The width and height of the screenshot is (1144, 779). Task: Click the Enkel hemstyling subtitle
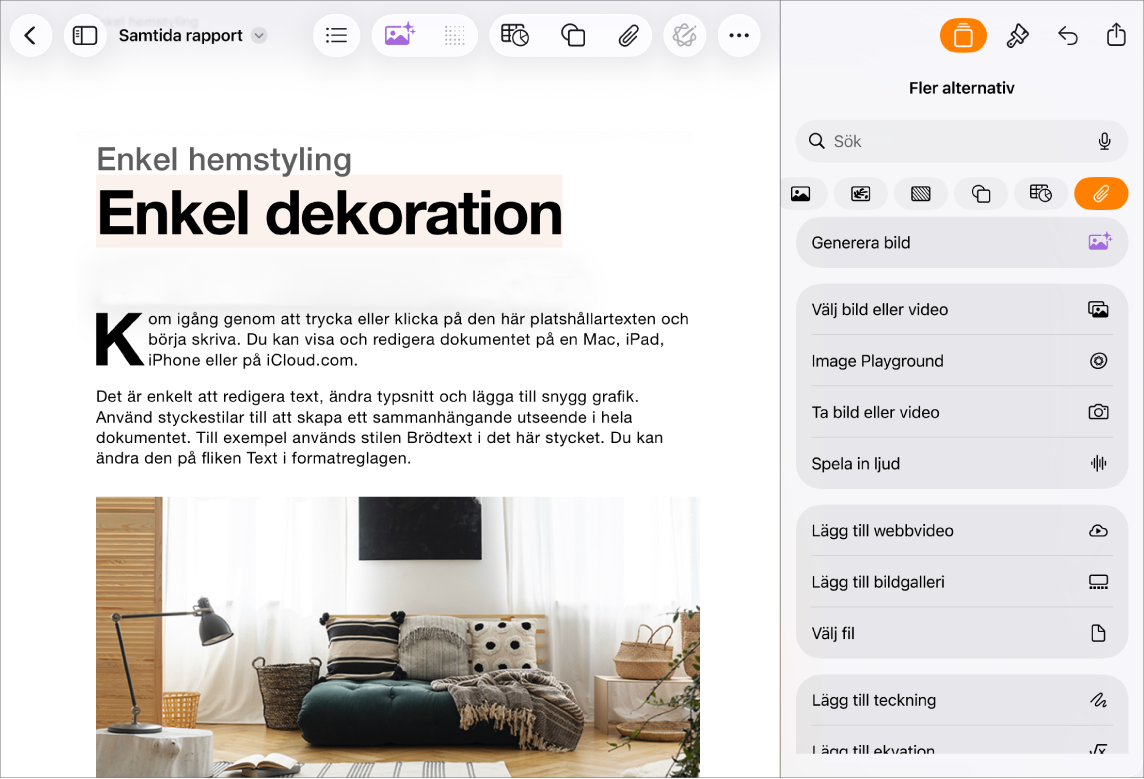224,159
